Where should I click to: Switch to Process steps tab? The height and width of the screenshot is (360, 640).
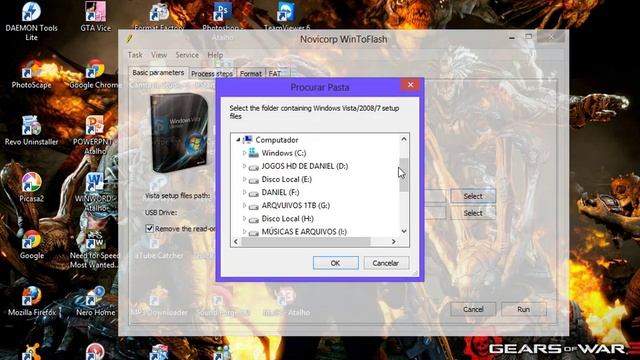click(x=212, y=74)
